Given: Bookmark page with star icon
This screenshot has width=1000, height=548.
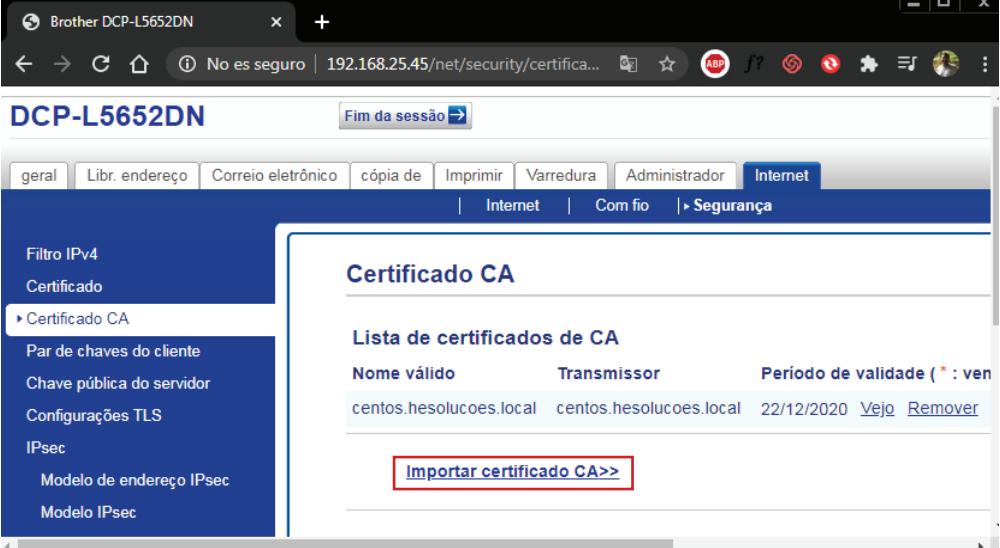Looking at the screenshot, I should pos(667,64).
